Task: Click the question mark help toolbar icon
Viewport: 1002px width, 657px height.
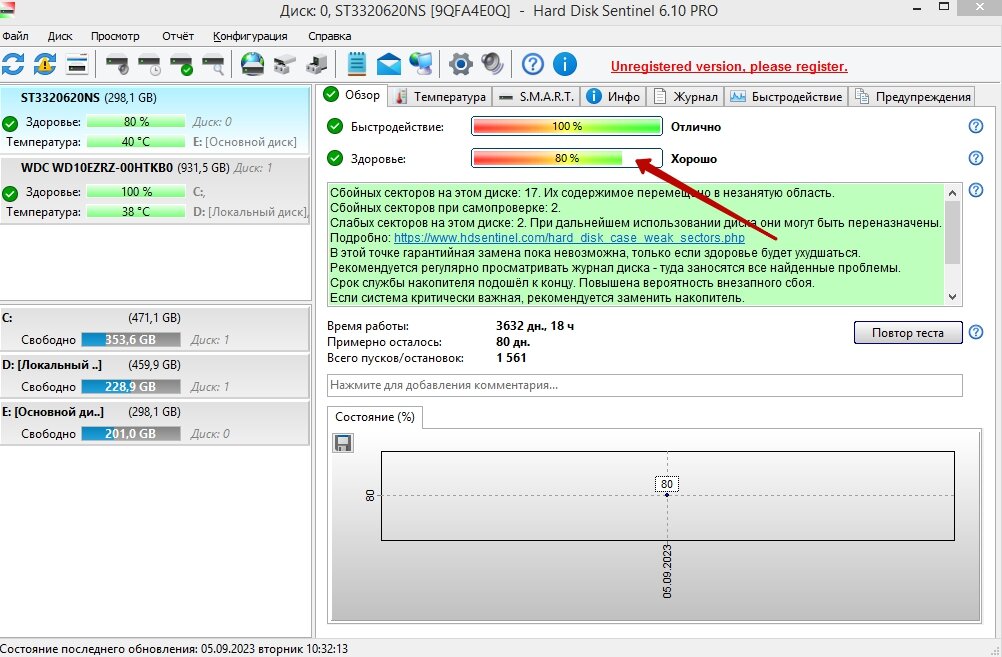Action: click(533, 65)
